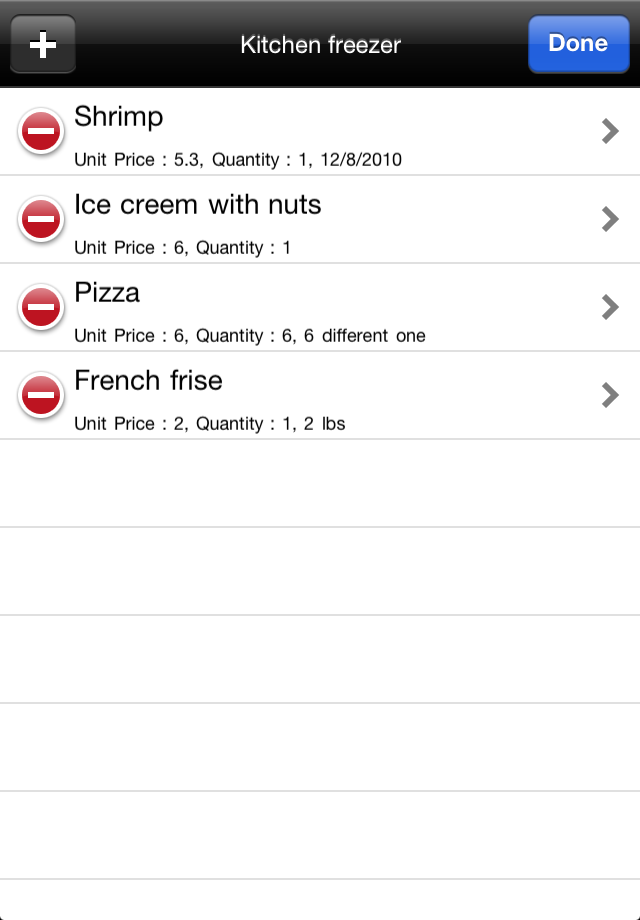This screenshot has width=640, height=920.
Task: Open Shrimp details via its chevron
Action: click(610, 131)
